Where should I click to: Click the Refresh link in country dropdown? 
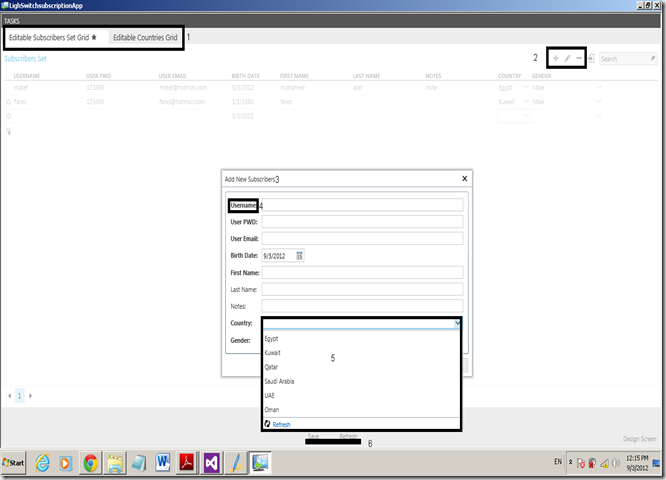282,424
